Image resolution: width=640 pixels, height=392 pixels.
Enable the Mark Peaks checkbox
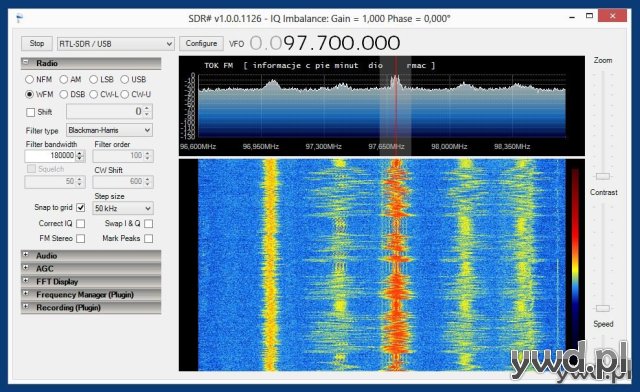click(149, 238)
